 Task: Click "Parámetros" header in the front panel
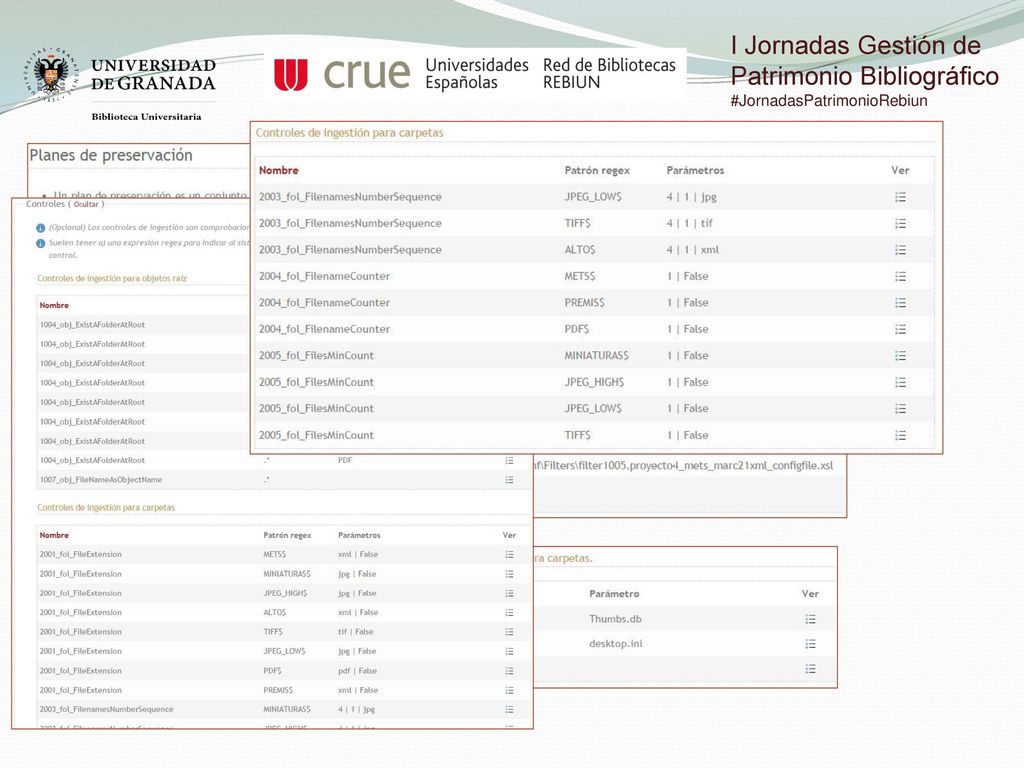tap(695, 170)
